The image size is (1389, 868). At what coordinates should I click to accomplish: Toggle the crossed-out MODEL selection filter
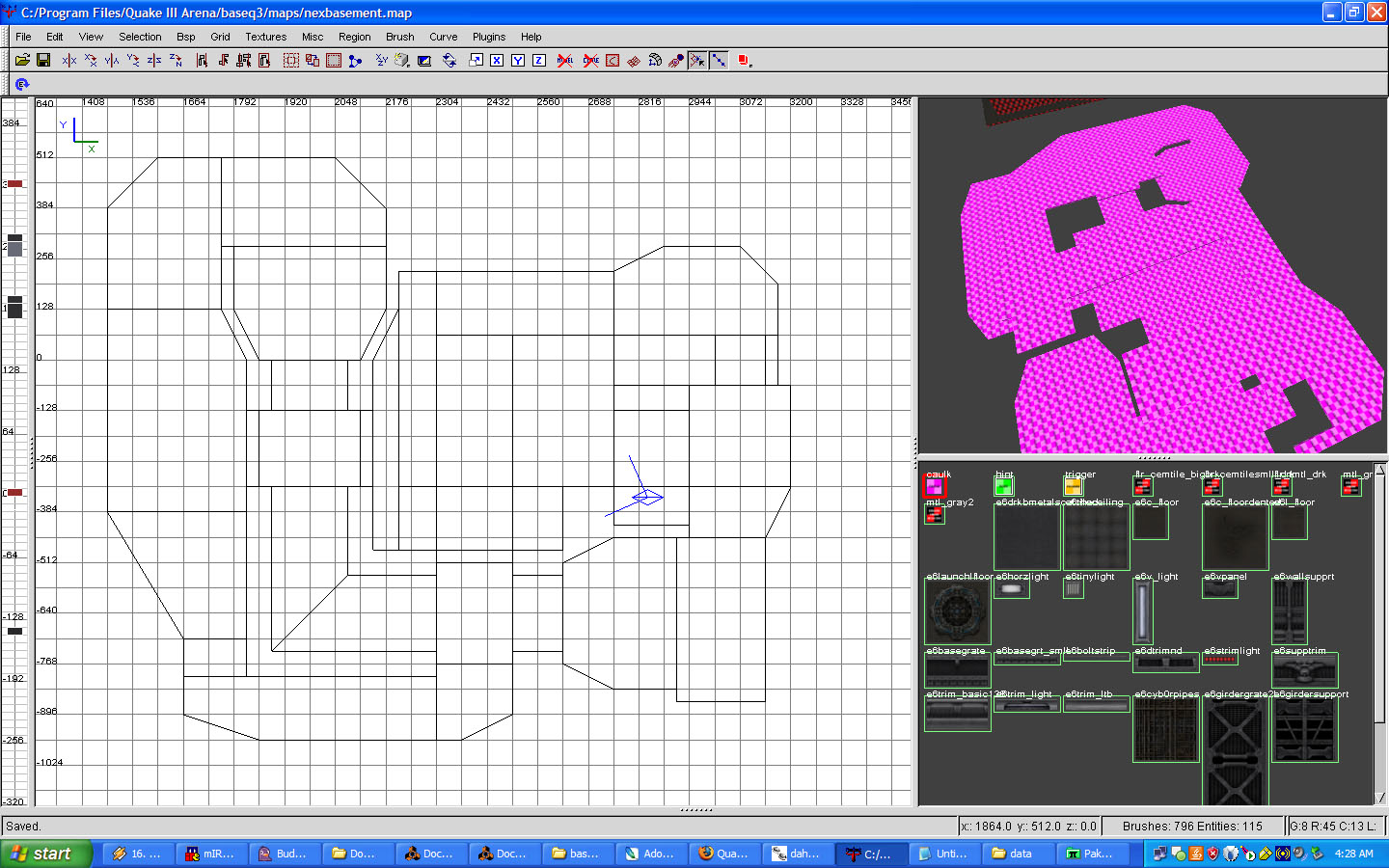pos(565,60)
